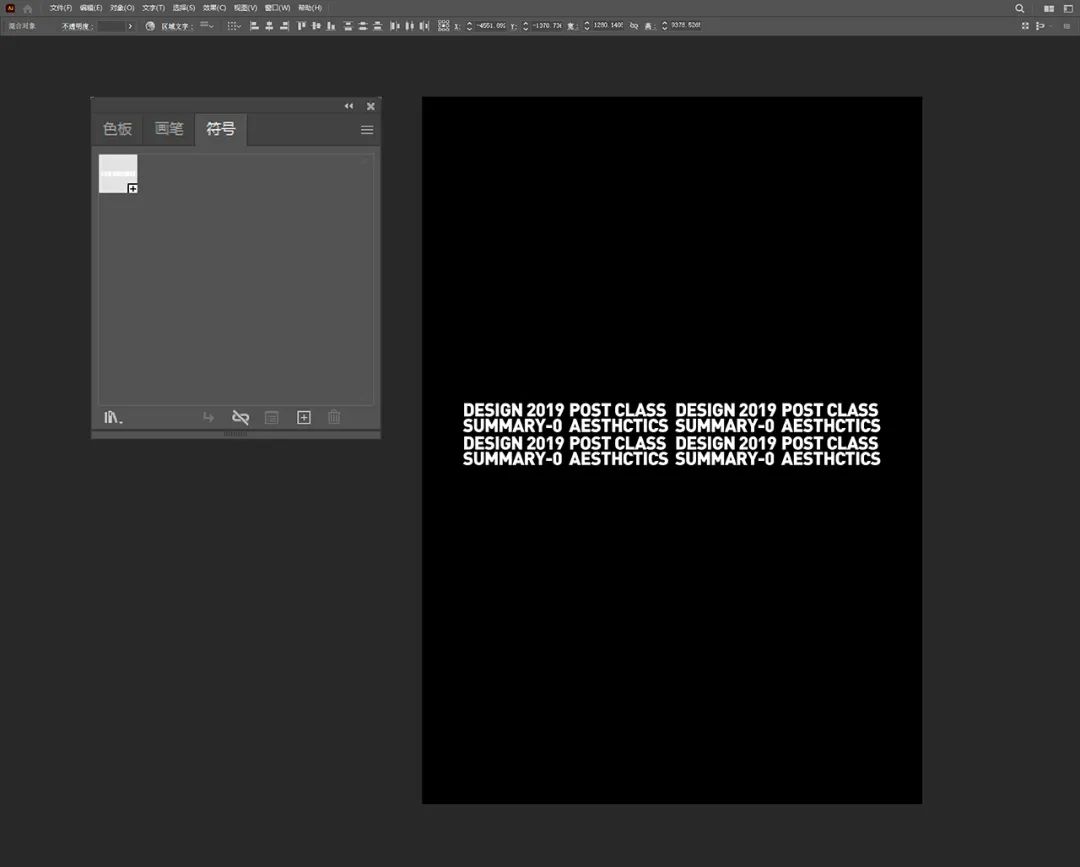Switch to the 画笔 (Brushes) tab
This screenshot has height=867, width=1080.
pyautogui.click(x=169, y=129)
